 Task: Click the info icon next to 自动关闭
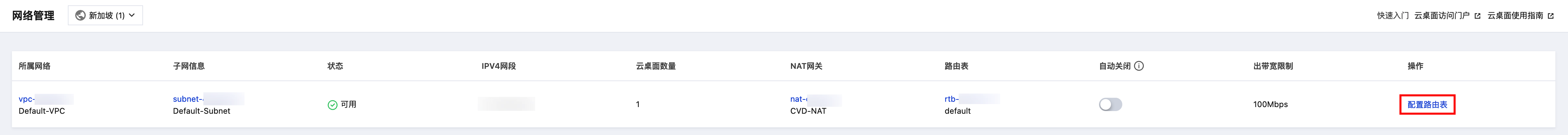pos(1139,66)
